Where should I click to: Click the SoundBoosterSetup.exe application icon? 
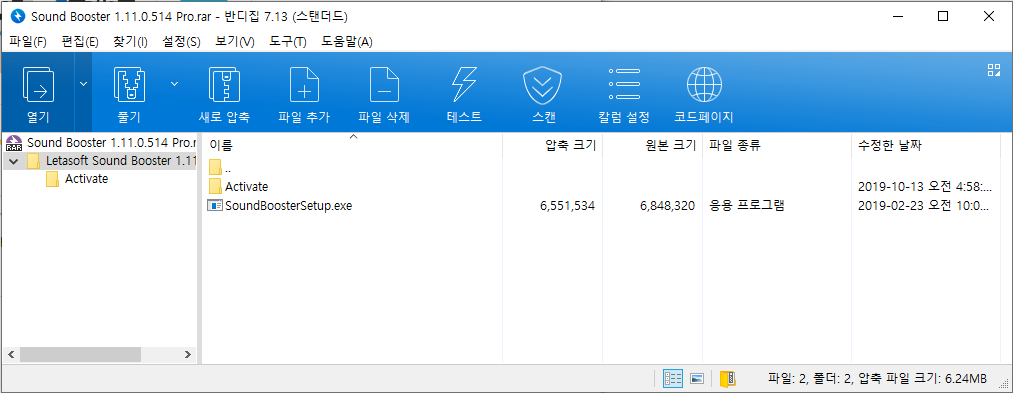[x=214, y=206]
